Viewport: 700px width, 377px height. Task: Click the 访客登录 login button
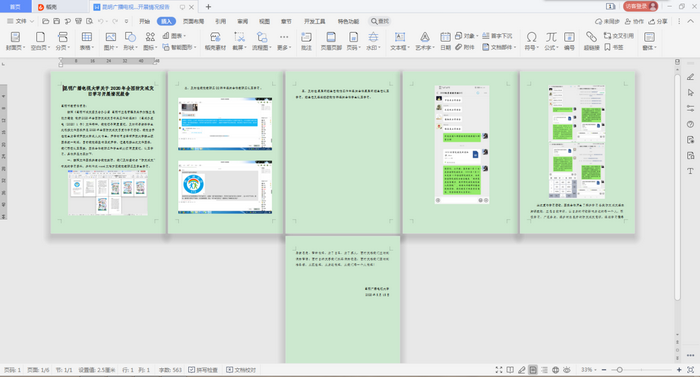[x=640, y=6]
